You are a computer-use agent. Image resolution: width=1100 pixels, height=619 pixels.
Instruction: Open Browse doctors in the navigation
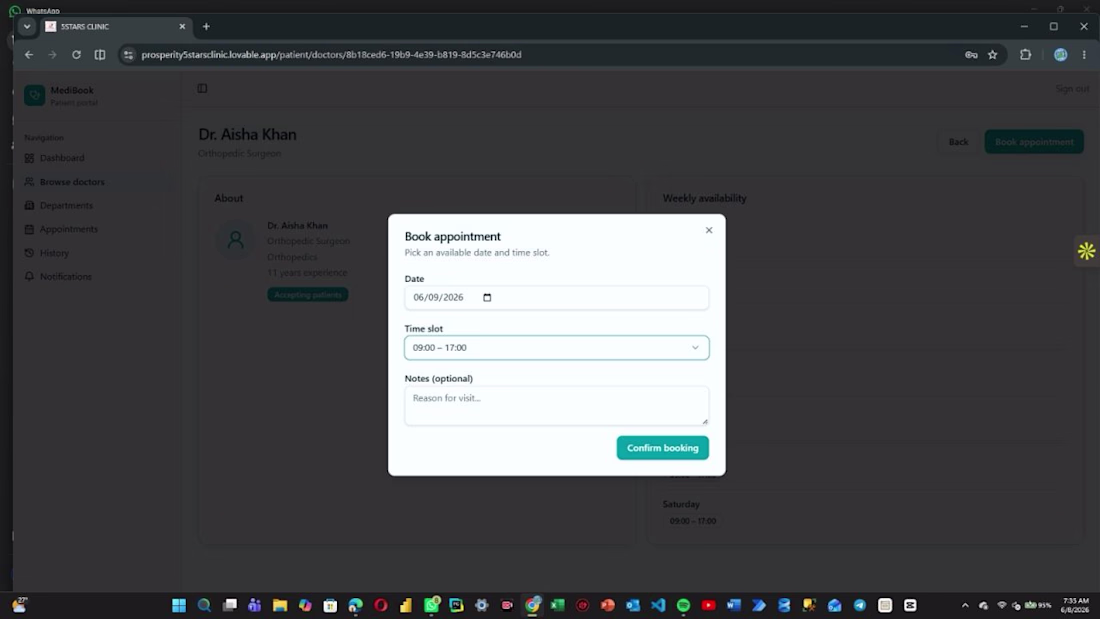point(72,182)
